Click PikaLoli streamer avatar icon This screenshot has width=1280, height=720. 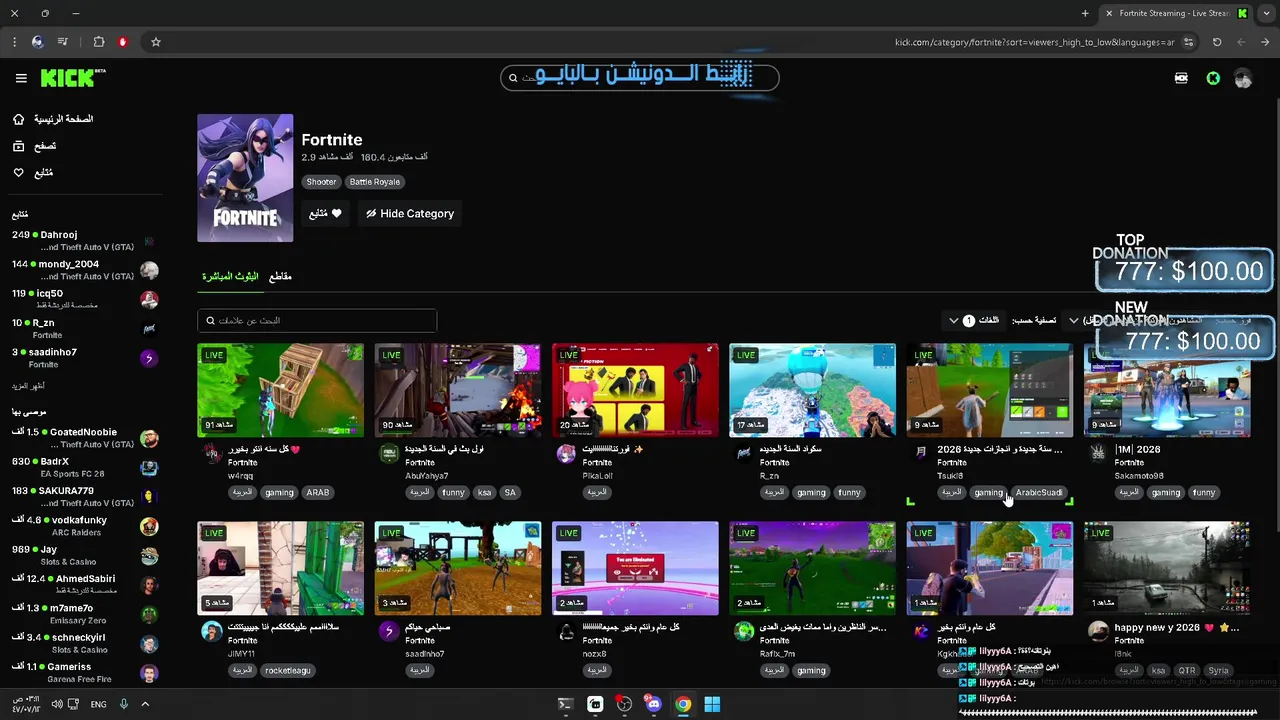(x=566, y=453)
